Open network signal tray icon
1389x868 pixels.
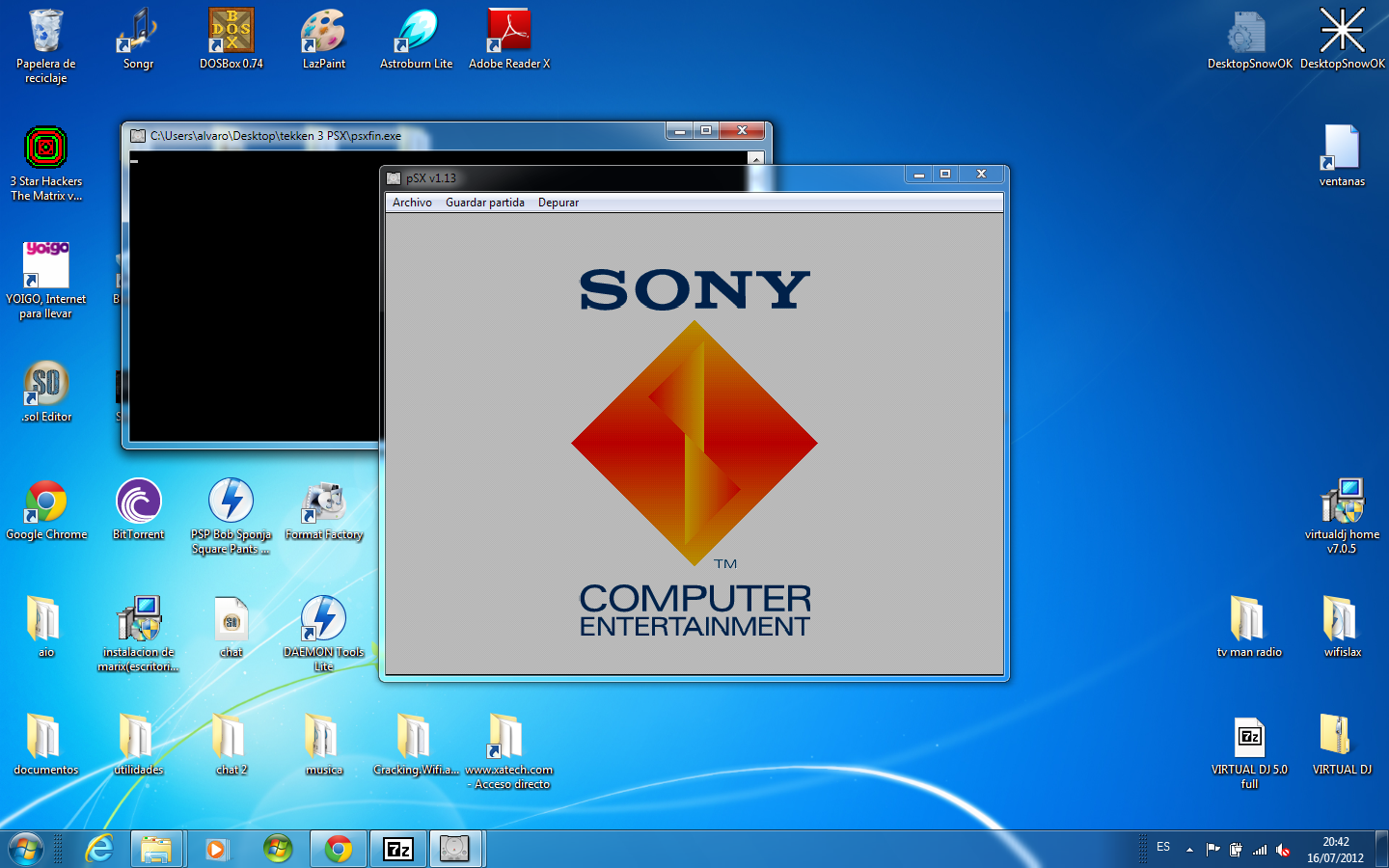tap(1260, 850)
